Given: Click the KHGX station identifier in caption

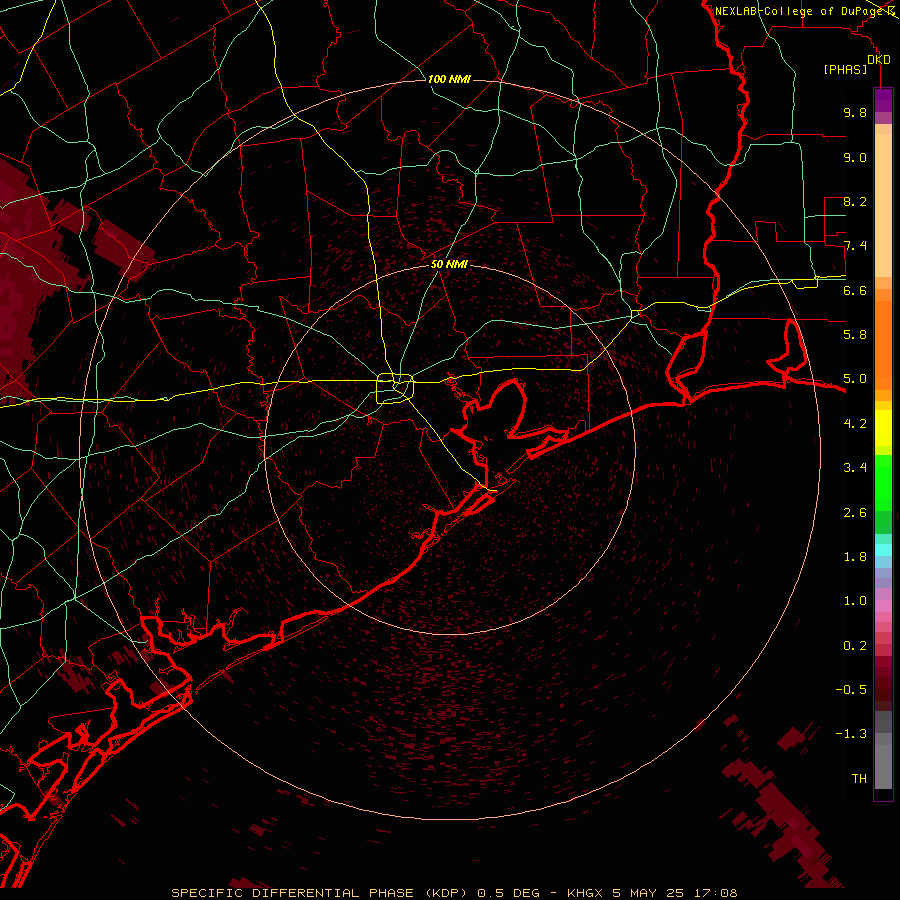Looking at the screenshot, I should coord(584,893).
